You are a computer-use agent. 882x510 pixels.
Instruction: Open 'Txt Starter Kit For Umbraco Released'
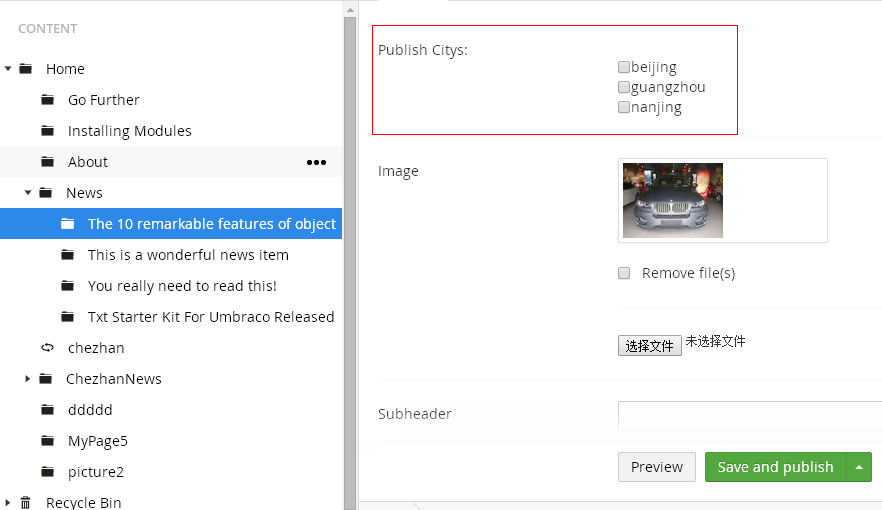coord(211,317)
